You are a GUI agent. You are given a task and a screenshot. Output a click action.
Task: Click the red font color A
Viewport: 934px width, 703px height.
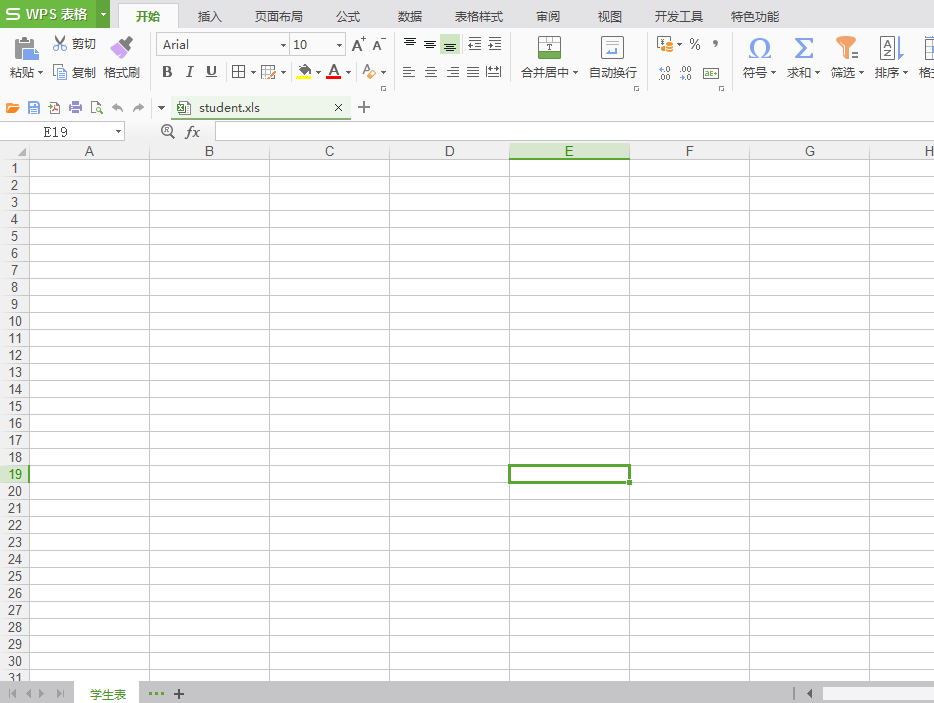(334, 72)
